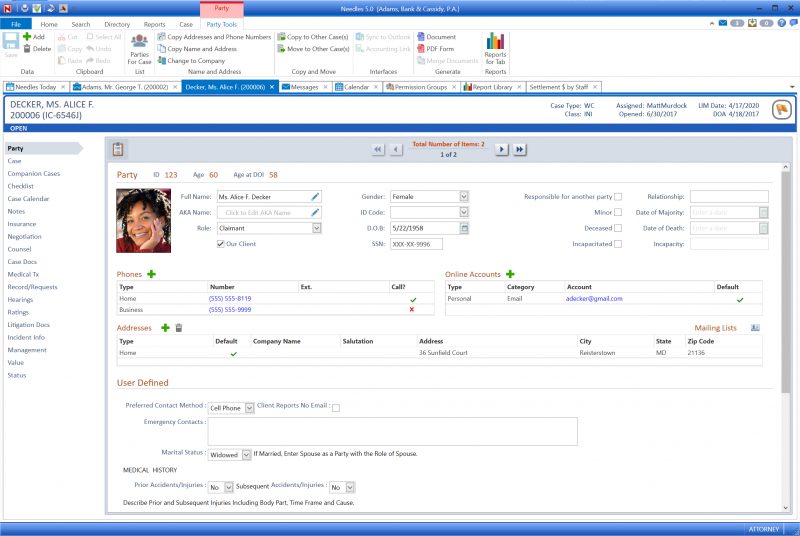
Task: Click the clipboard icon above Party form
Action: pos(118,149)
